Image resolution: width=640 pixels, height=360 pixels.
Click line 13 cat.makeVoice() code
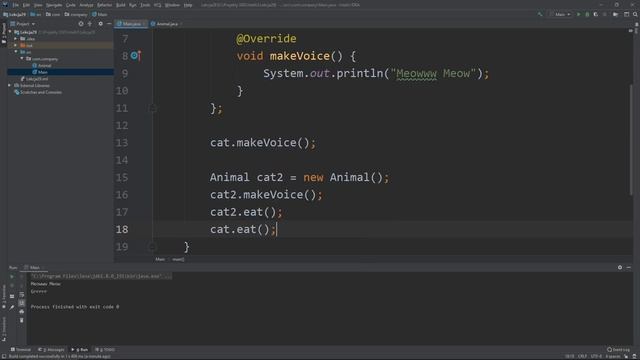pyautogui.click(x=262, y=143)
